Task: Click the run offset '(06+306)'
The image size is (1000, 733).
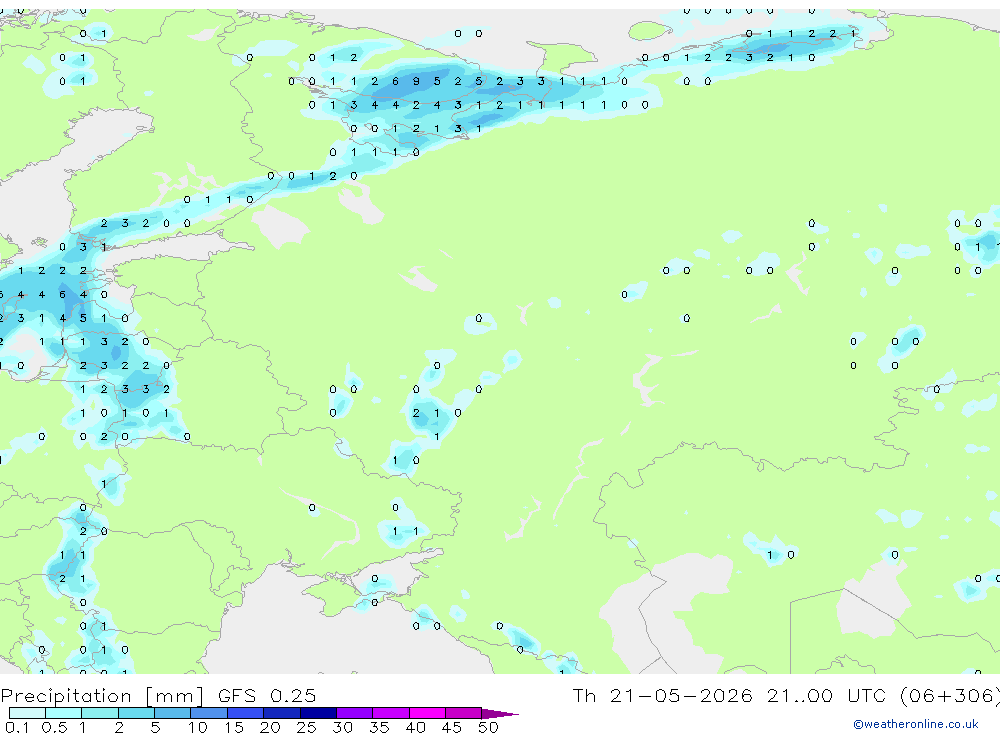Action: pos(950,695)
